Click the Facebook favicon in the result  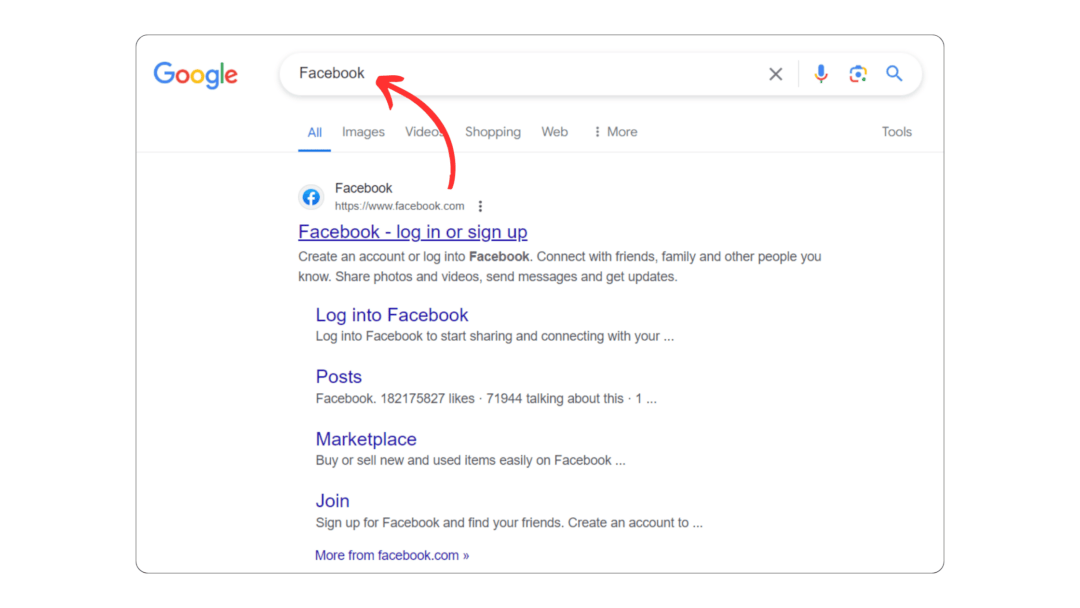311,197
